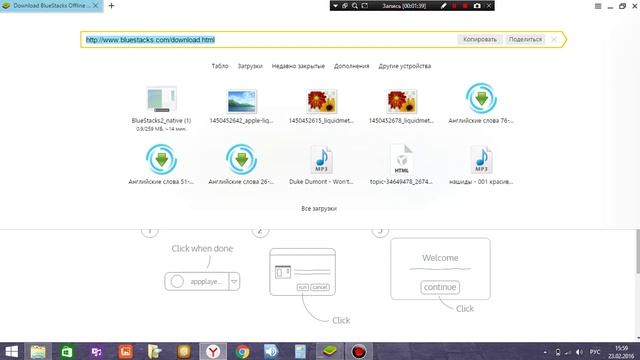Open Windows Store from the taskbar
This screenshot has height=360, width=640.
point(67,351)
